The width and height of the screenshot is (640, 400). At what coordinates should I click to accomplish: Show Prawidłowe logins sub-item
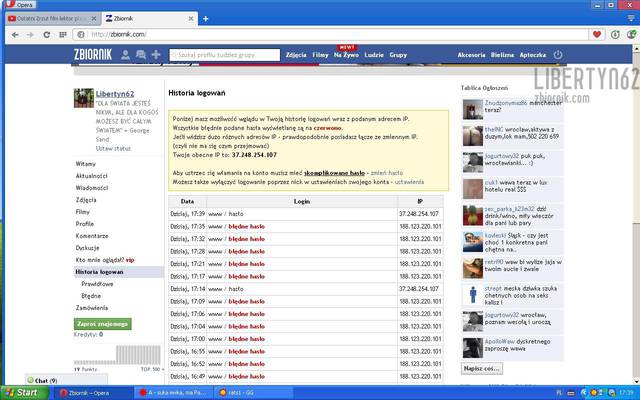pyautogui.click(x=97, y=284)
